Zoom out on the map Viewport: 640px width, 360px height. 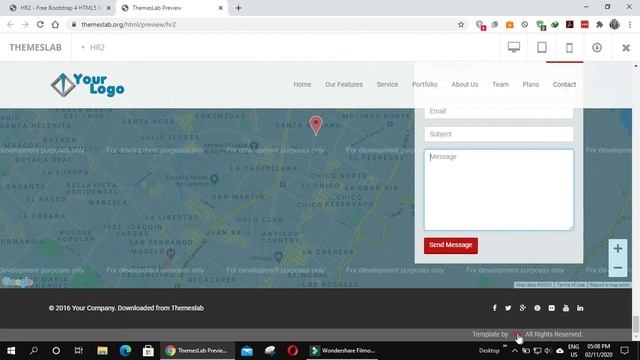tap(618, 268)
